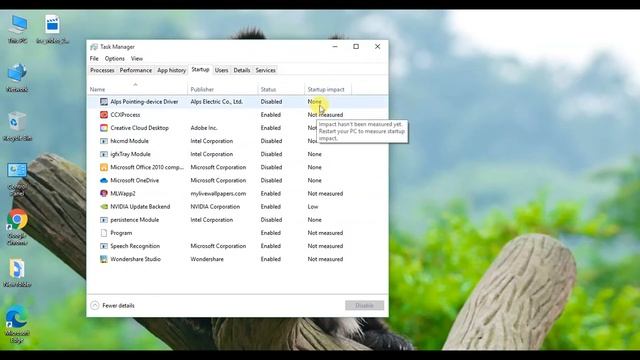640x360 pixels.
Task: Click Disabled status of igfxTray Module
Action: [x=271, y=154]
